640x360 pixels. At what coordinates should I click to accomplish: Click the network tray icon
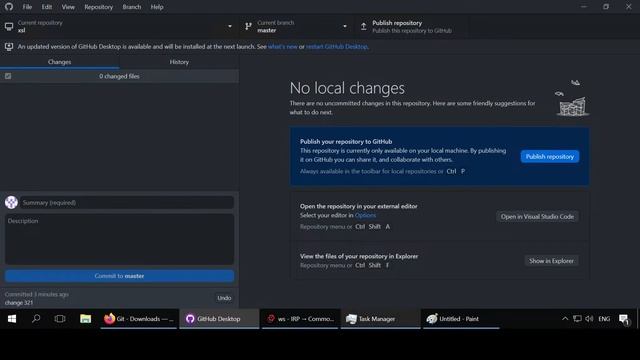tap(577, 319)
